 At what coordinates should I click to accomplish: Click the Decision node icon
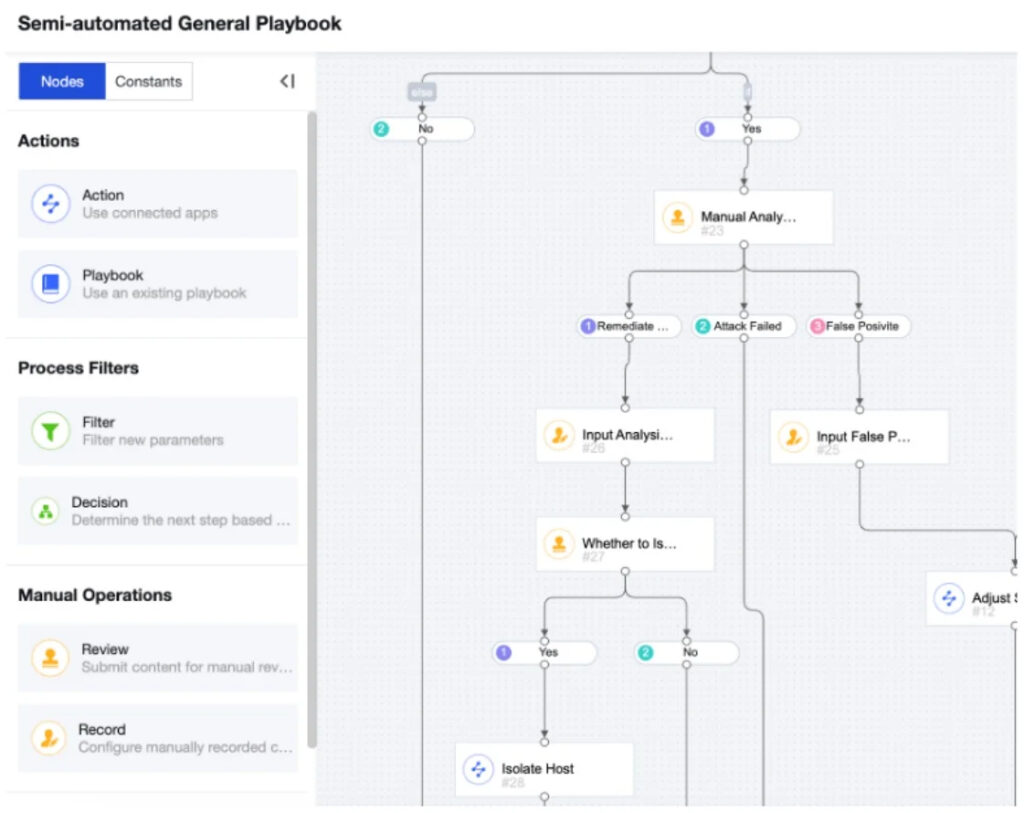[45, 511]
